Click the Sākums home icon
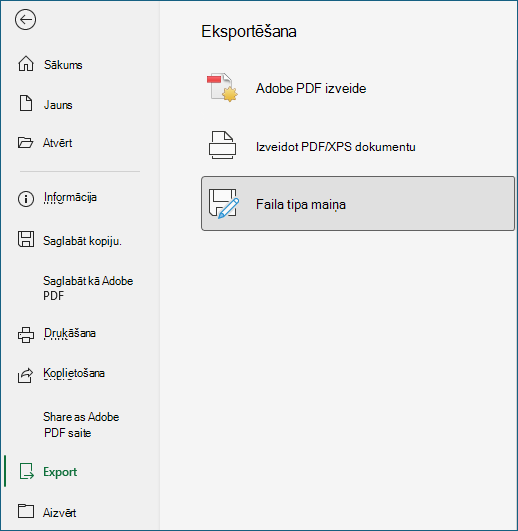 tap(26, 64)
